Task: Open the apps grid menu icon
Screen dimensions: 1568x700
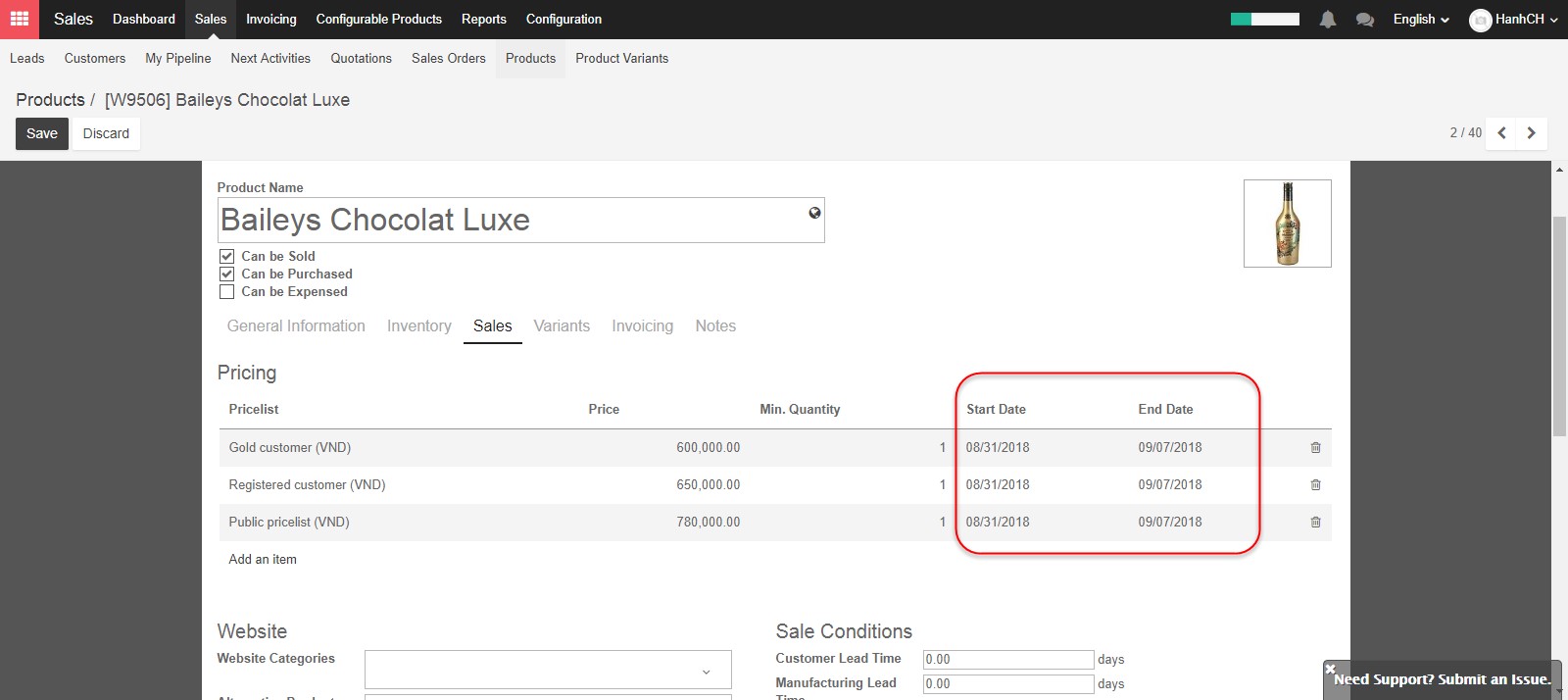Action: [x=20, y=19]
